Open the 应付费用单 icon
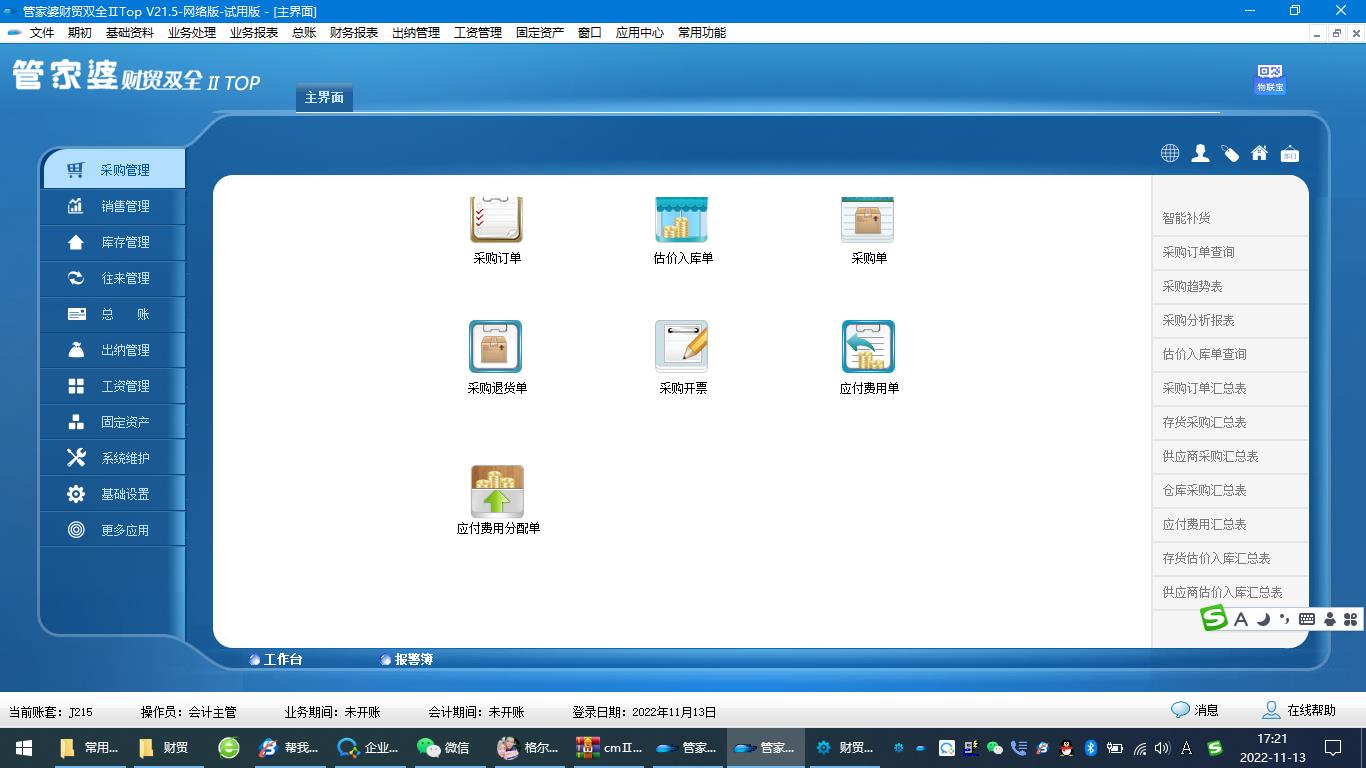The height and width of the screenshot is (768, 1366). [869, 346]
